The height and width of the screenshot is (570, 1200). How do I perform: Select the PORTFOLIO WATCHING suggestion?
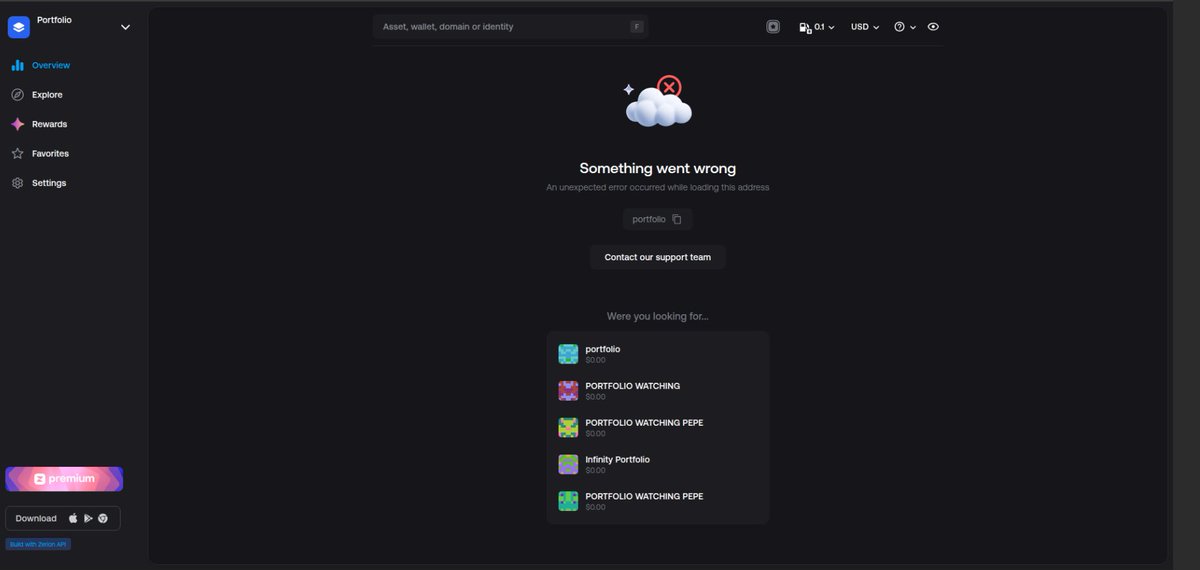point(658,390)
